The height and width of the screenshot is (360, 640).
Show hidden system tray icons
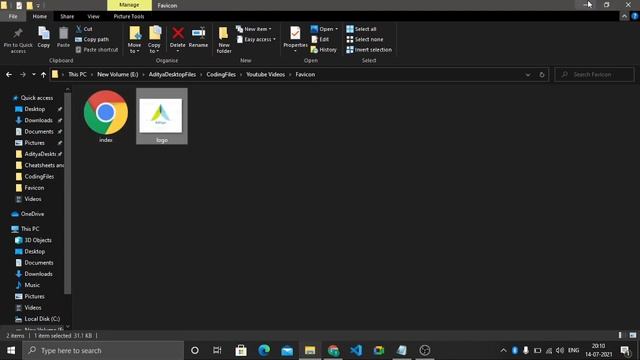[503, 350]
